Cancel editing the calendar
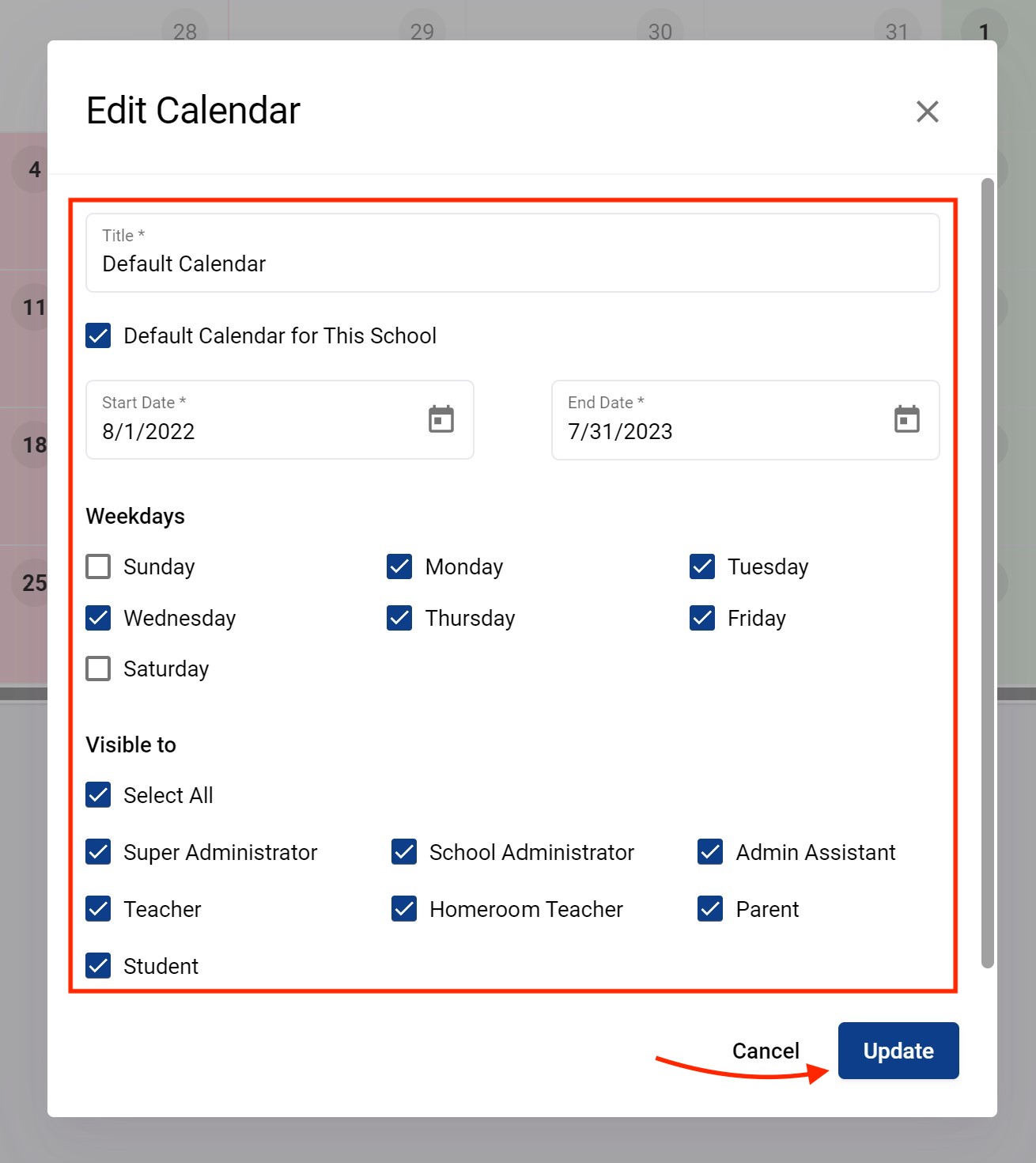Screen dimensions: 1036x1163 pos(765,1051)
